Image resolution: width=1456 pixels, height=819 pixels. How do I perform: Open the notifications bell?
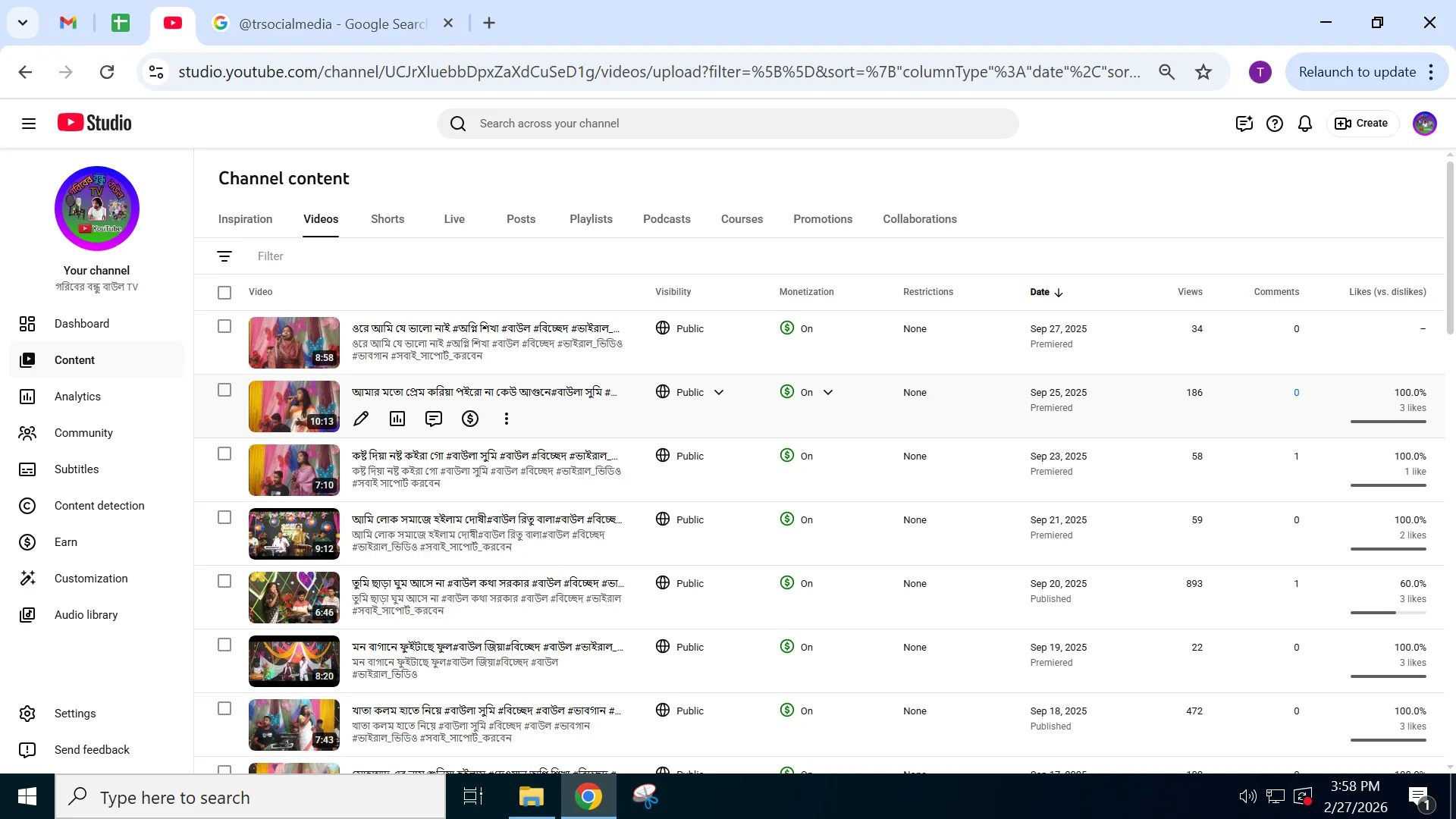click(1305, 124)
